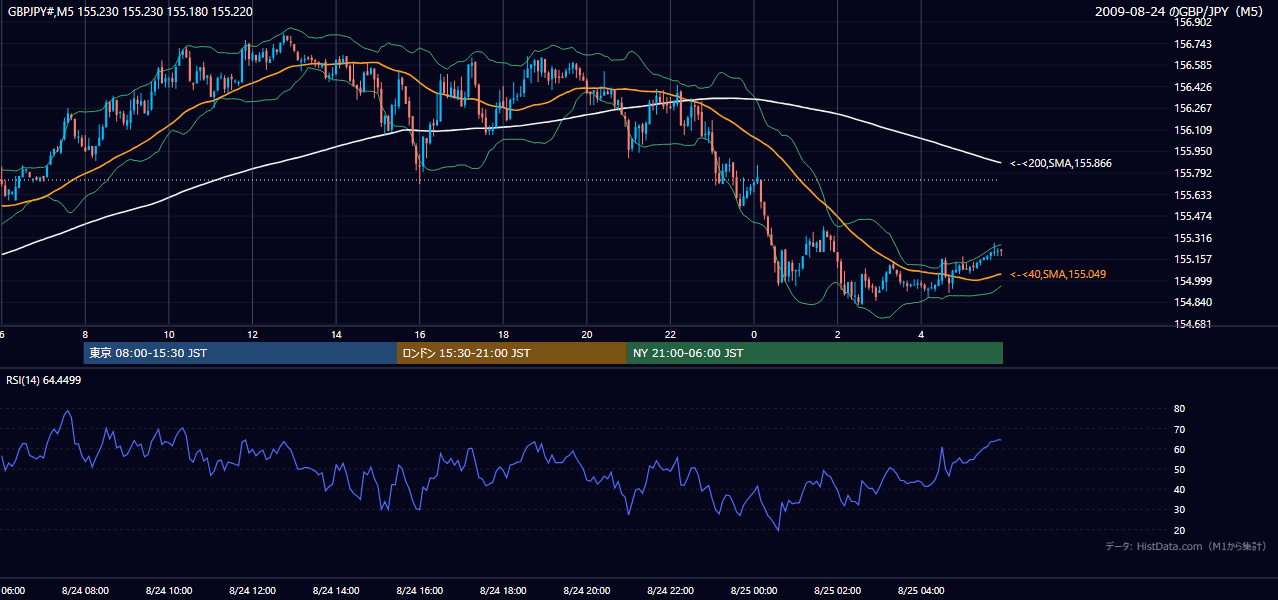1278x600 pixels.
Task: Click the 2009-08-24 GBP/JPY (M5) title
Action: pos(1181,11)
